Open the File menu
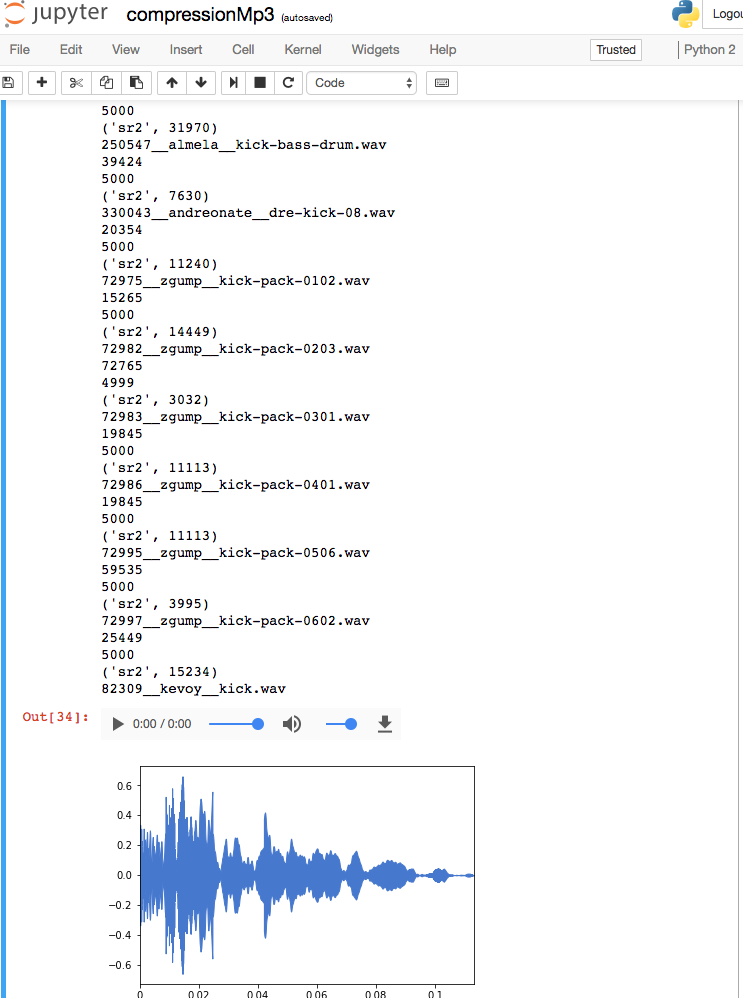 point(20,50)
